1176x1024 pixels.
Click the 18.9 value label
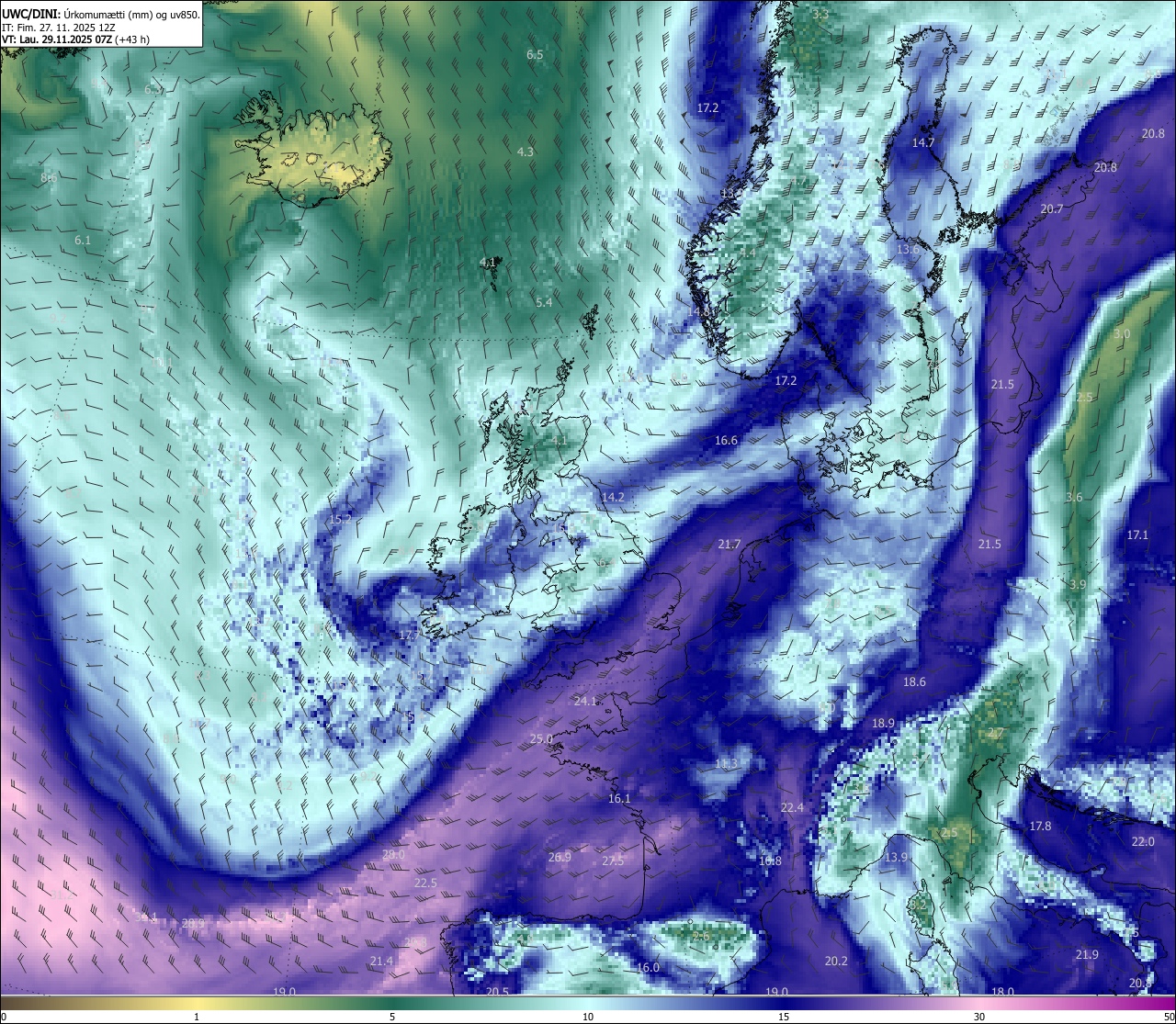point(883,724)
